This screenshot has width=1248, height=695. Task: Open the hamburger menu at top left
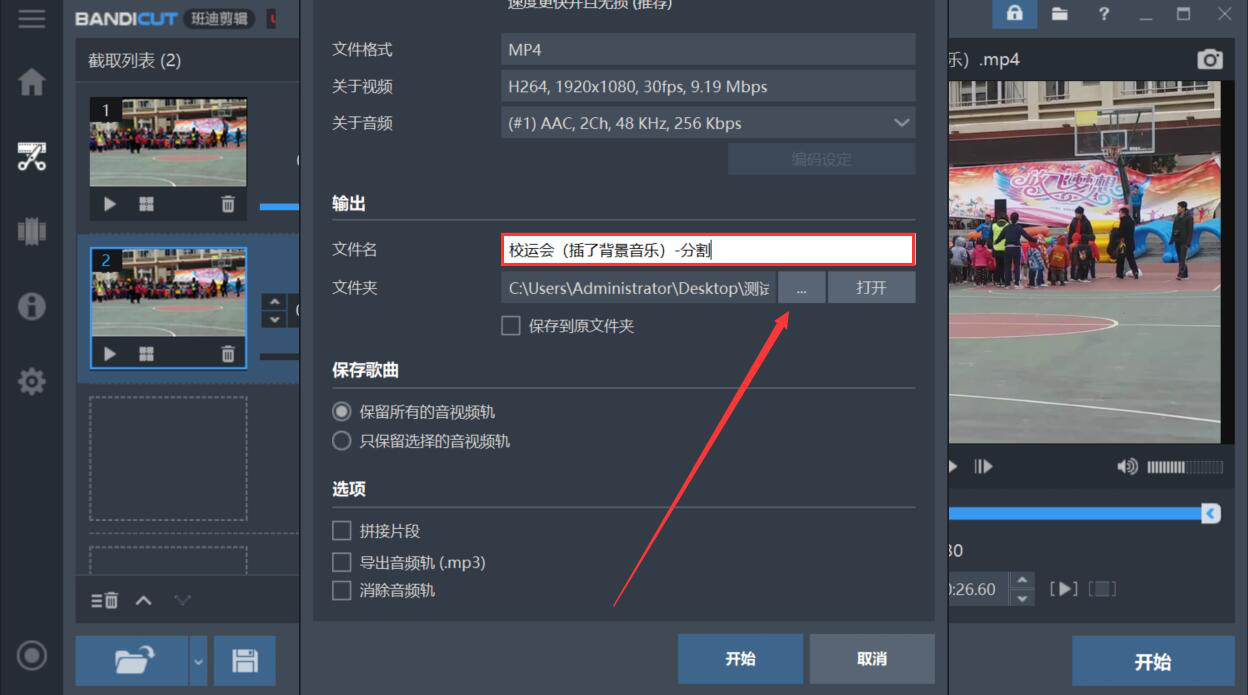click(32, 18)
